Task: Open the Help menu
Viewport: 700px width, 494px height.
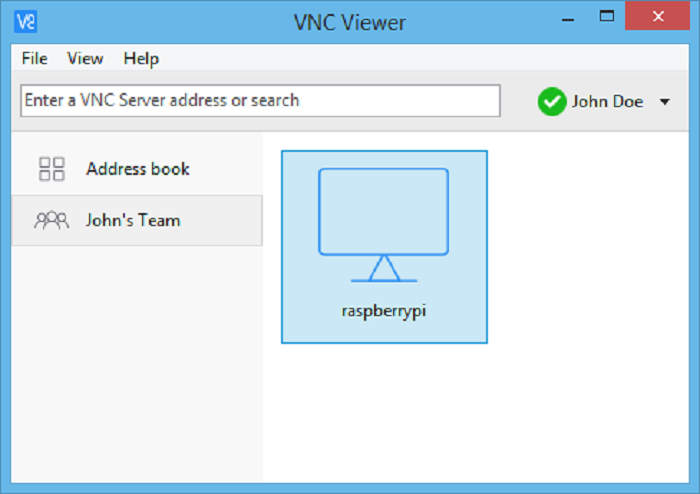Action: coord(141,58)
